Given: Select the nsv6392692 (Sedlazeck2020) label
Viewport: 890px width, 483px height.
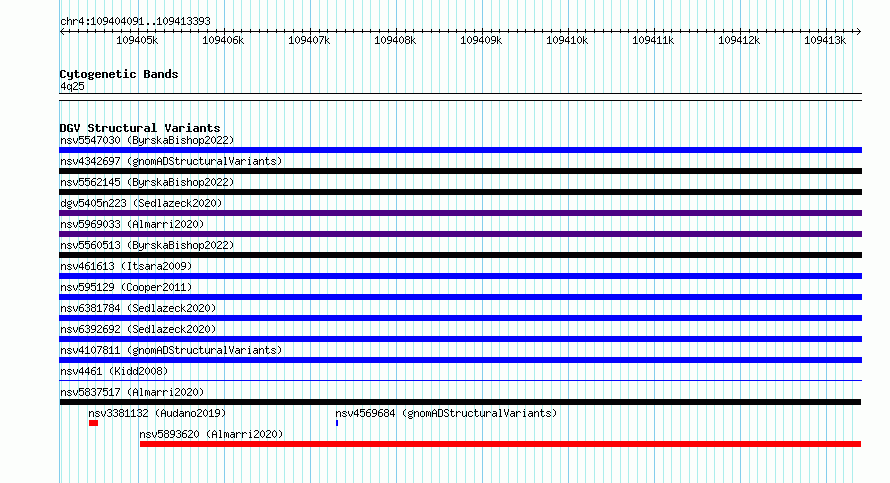Looking at the screenshot, I should 138,329.
